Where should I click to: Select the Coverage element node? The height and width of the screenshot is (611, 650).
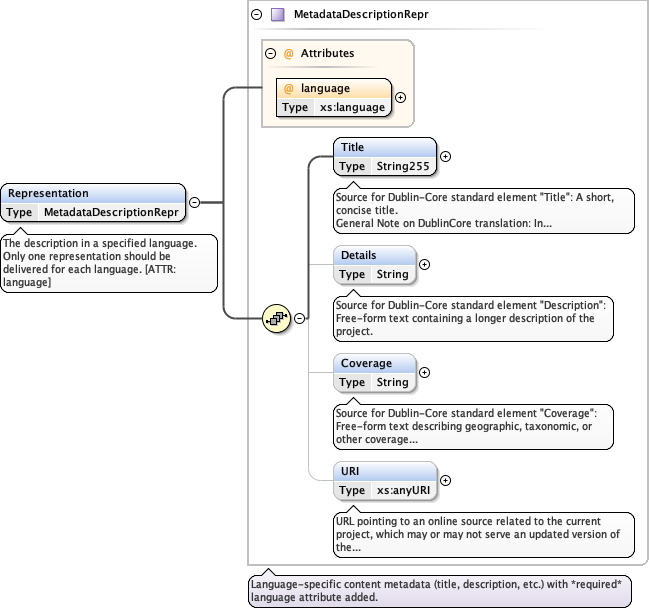click(374, 363)
